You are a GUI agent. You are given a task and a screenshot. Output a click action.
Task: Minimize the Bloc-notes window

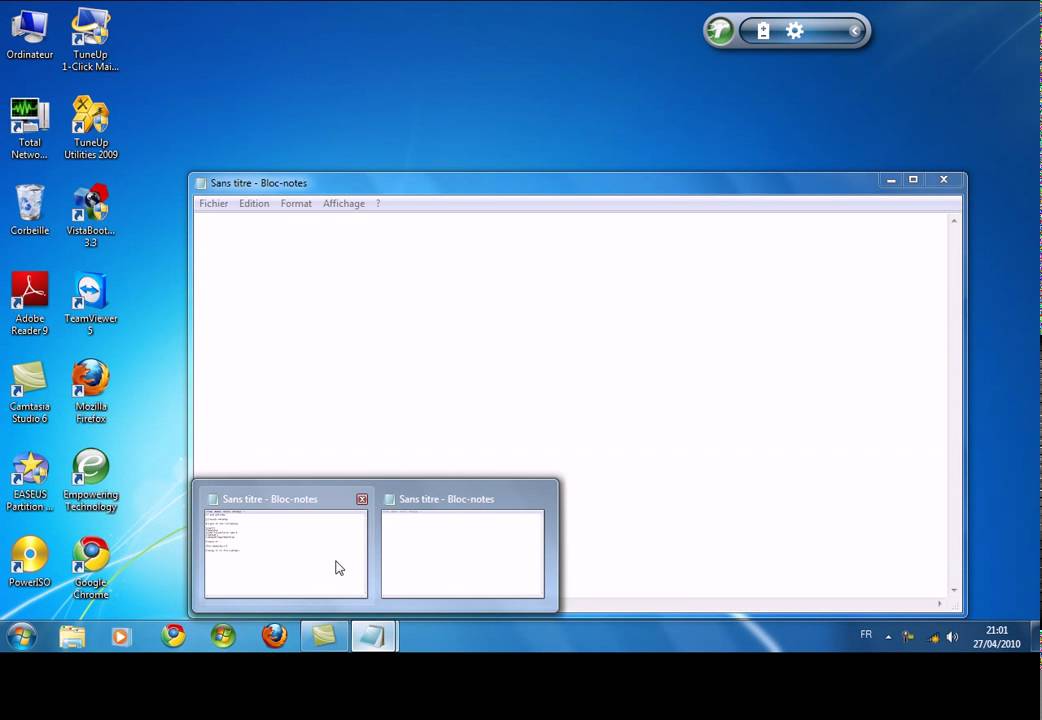click(891, 180)
